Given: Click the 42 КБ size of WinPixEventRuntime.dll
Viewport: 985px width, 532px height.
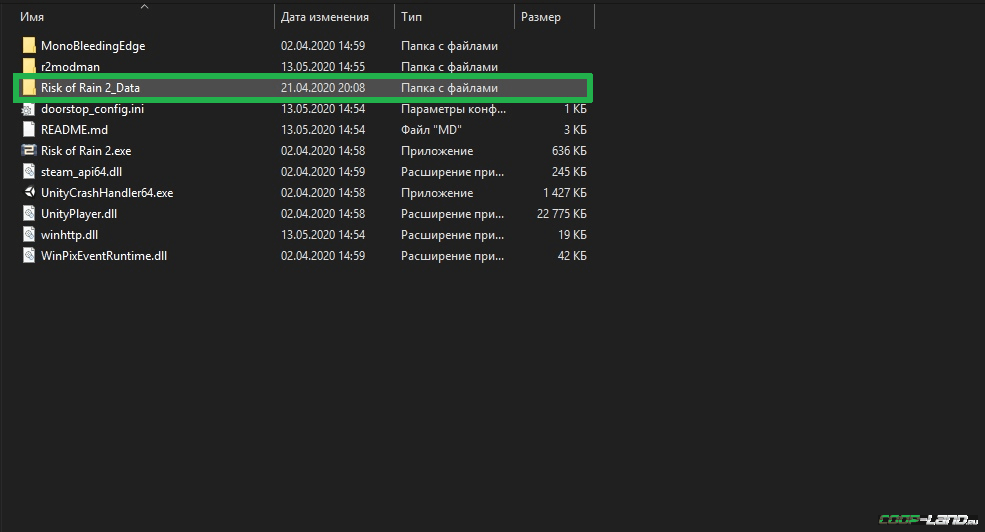Looking at the screenshot, I should 572,256.
